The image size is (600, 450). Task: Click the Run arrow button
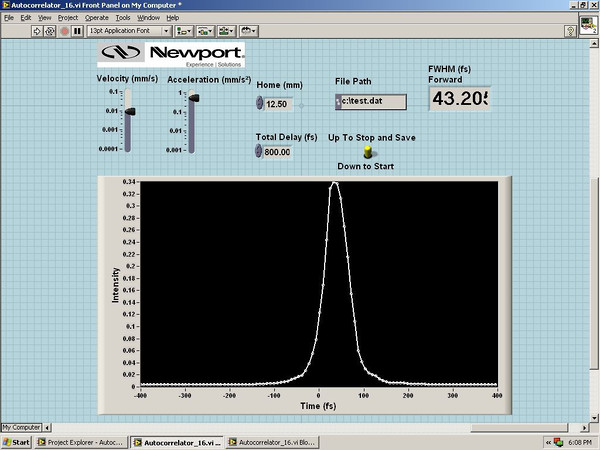coord(37,31)
